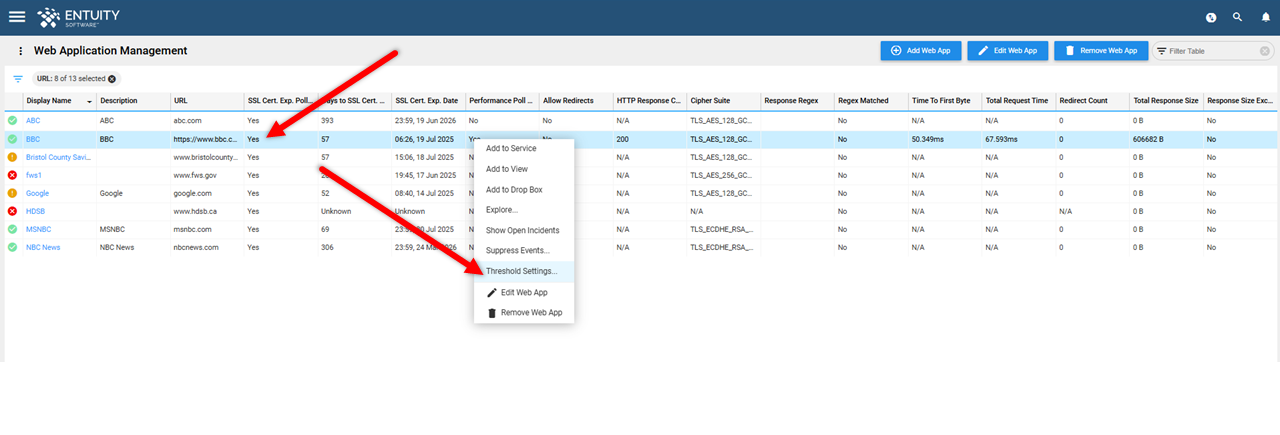Click the orange warning icon for Bristol County Savings
The image size is (1280, 435).
tap(13, 157)
